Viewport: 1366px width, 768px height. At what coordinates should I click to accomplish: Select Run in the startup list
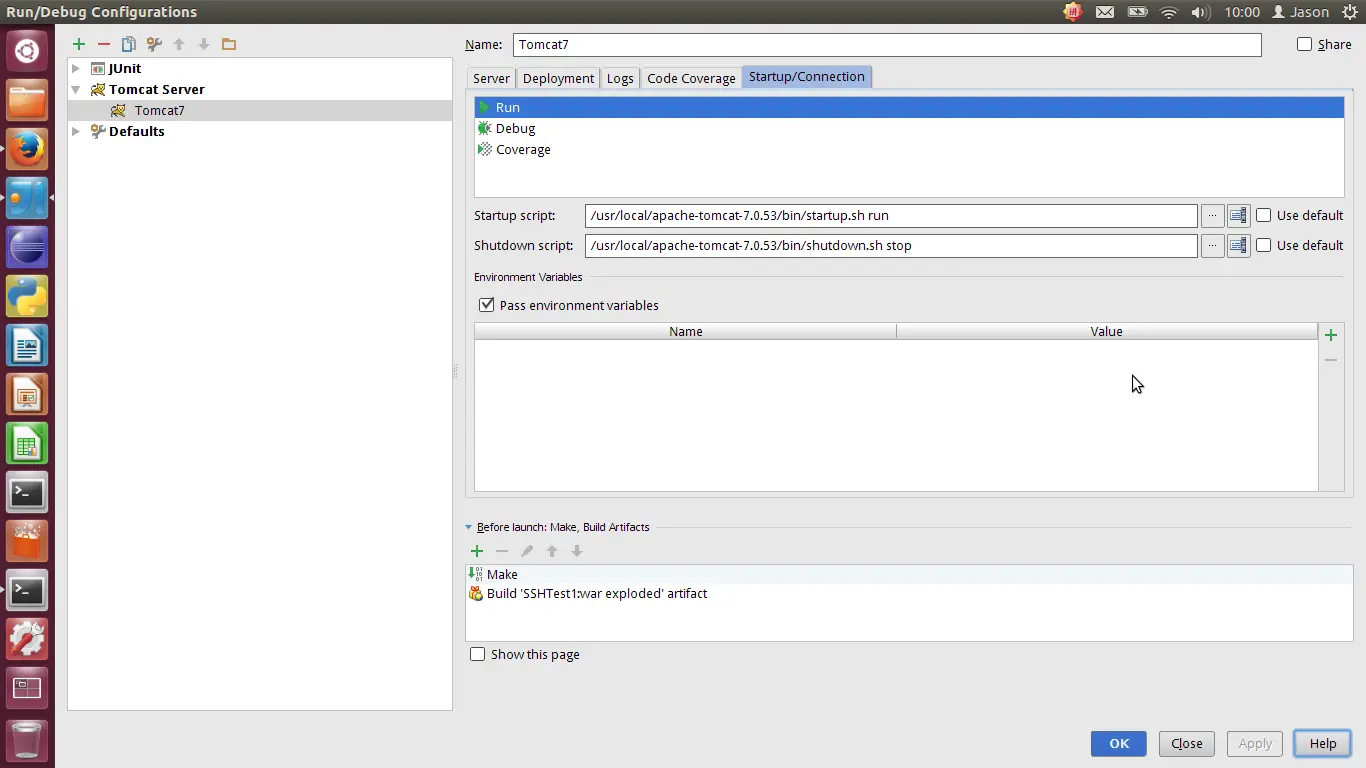coord(909,107)
